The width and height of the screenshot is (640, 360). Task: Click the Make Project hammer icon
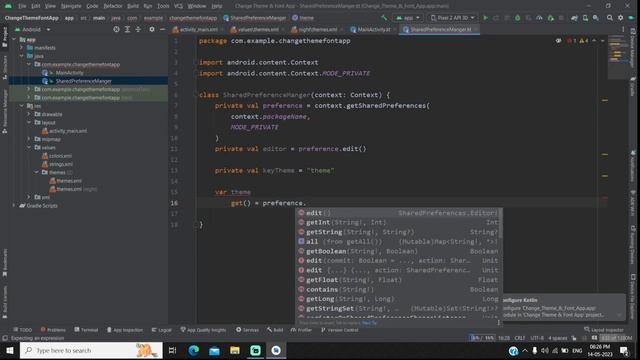(384, 18)
